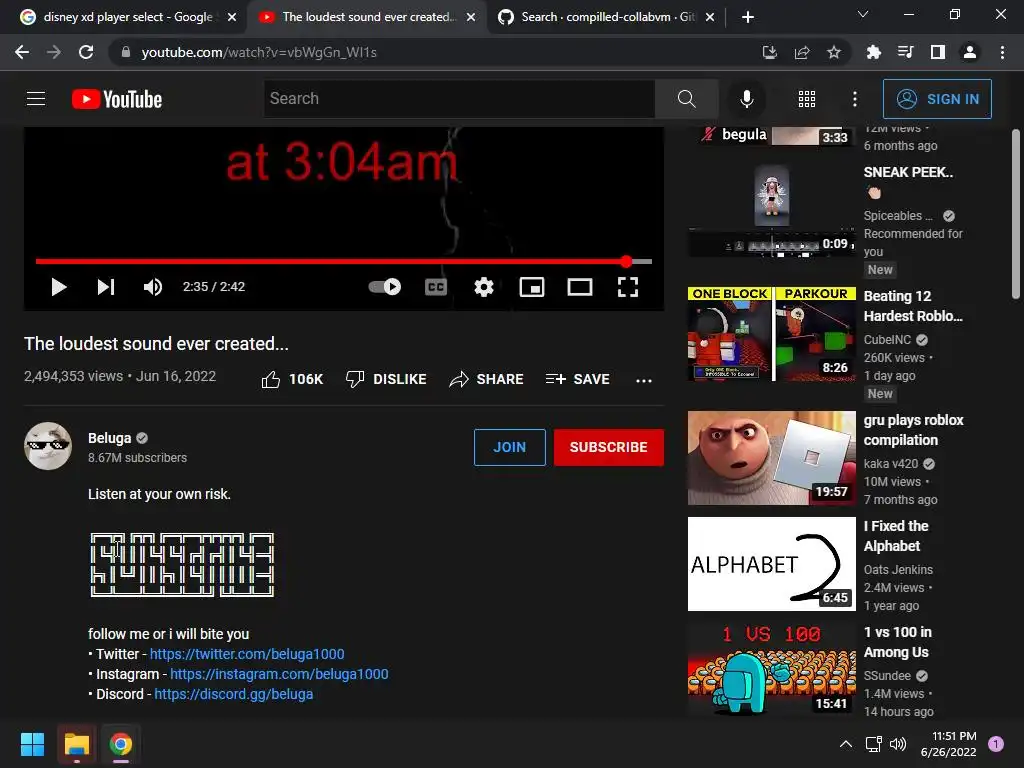Screen dimensions: 1024x768
Task: Open Beluga's Instagram link
Action: coord(279,674)
